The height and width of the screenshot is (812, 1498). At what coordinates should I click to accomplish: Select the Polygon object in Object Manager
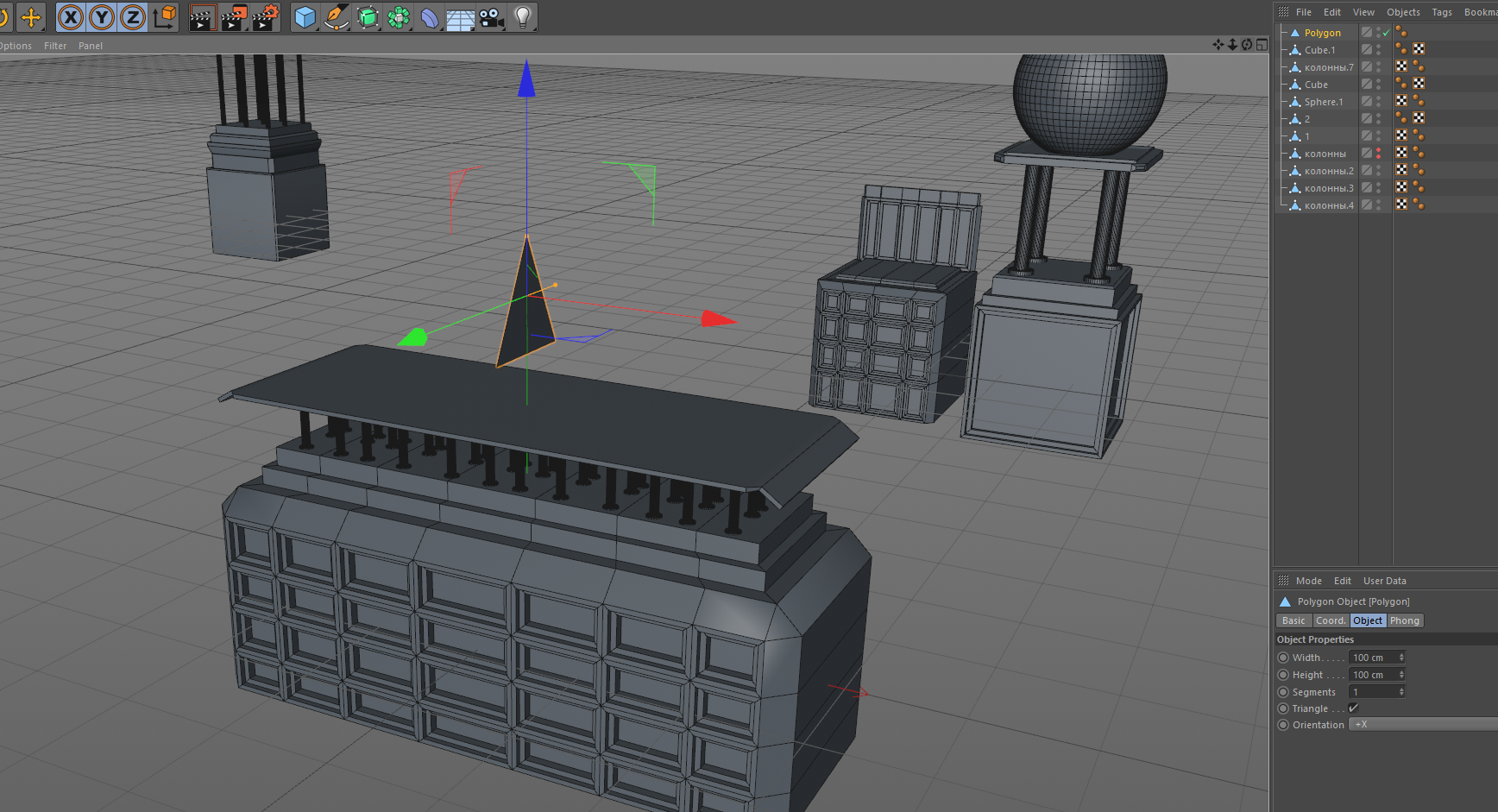pos(1322,33)
